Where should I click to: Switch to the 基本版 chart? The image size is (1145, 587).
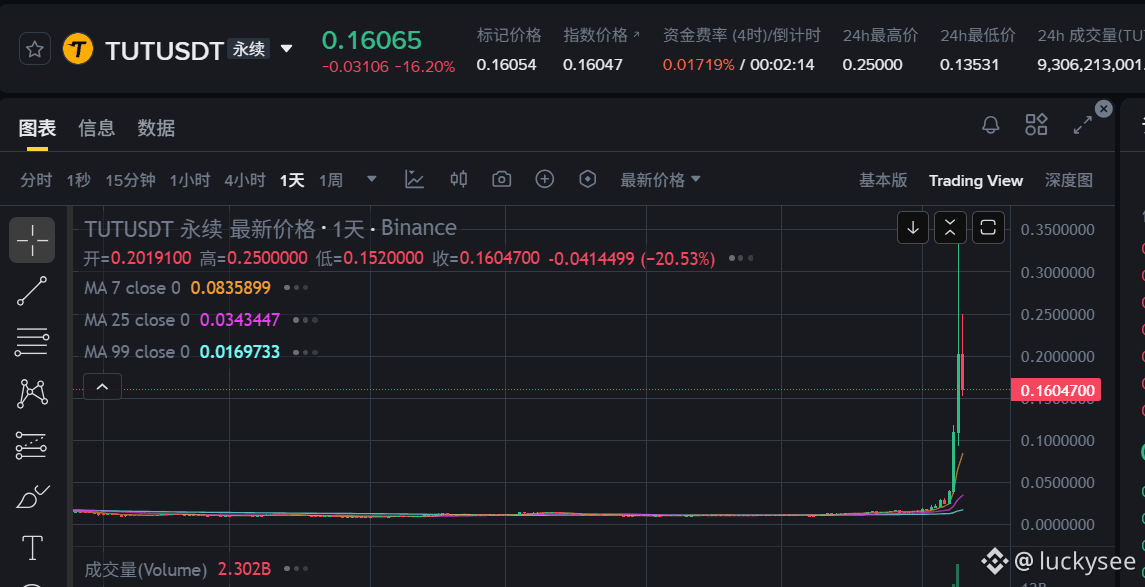(883, 180)
